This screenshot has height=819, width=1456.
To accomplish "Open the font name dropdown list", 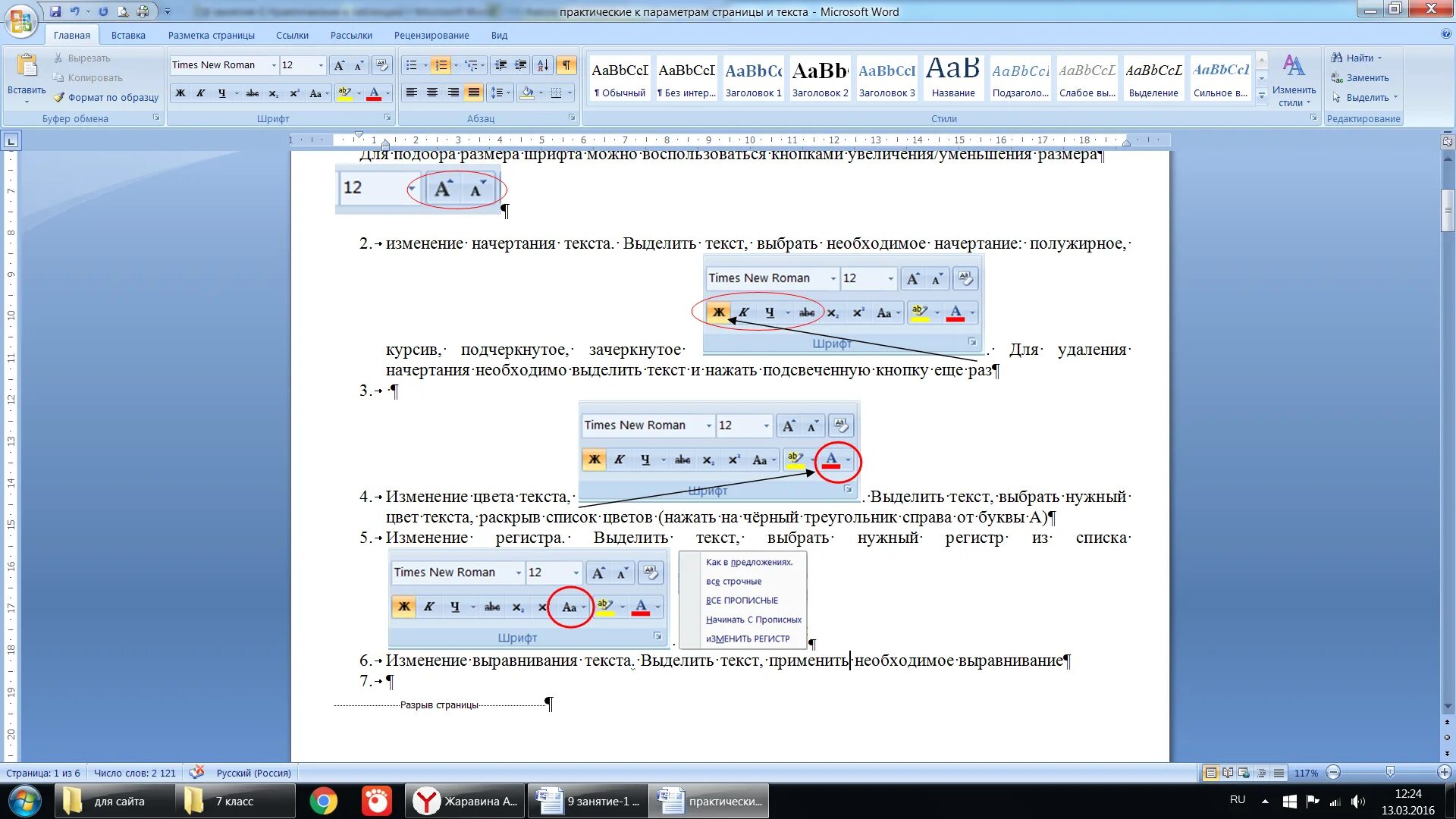I will pos(274,65).
